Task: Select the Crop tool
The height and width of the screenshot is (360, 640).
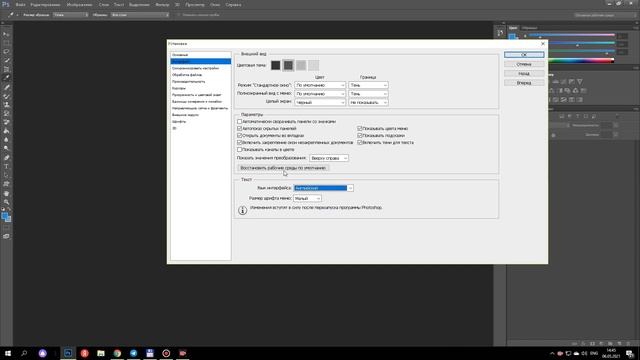Action: [6, 69]
